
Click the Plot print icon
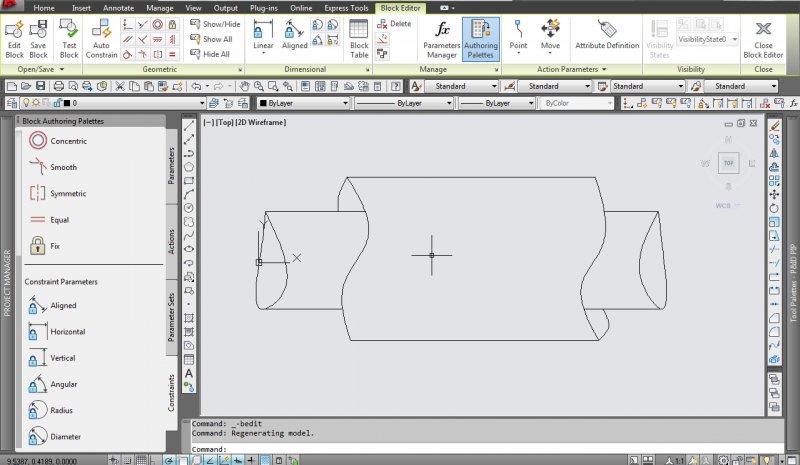pos(59,86)
